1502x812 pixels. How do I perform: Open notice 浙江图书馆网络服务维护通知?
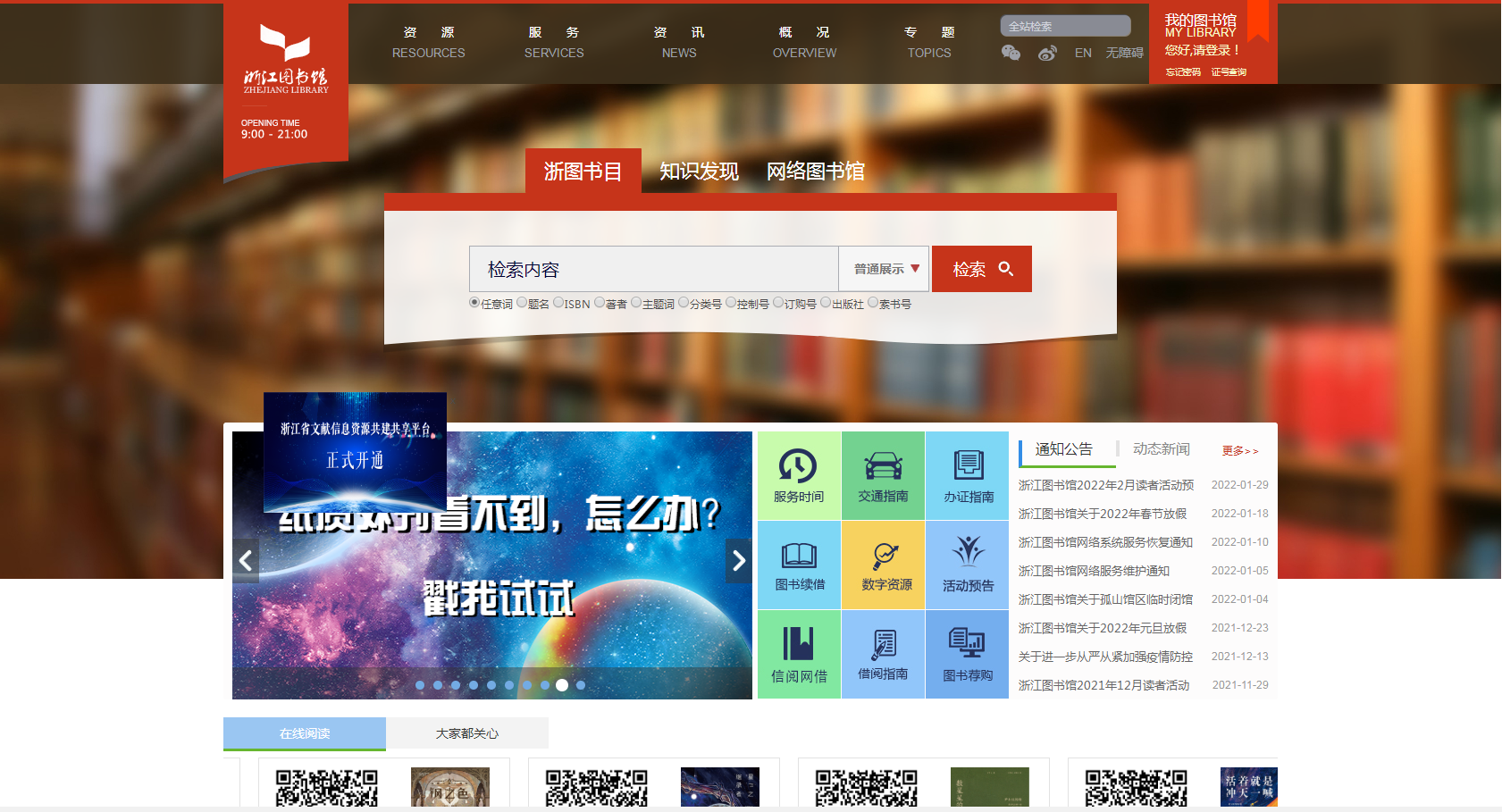click(1094, 571)
